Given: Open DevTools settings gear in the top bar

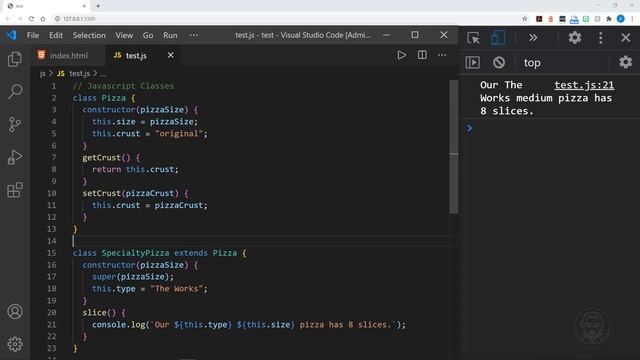Looking at the screenshot, I should (575, 38).
